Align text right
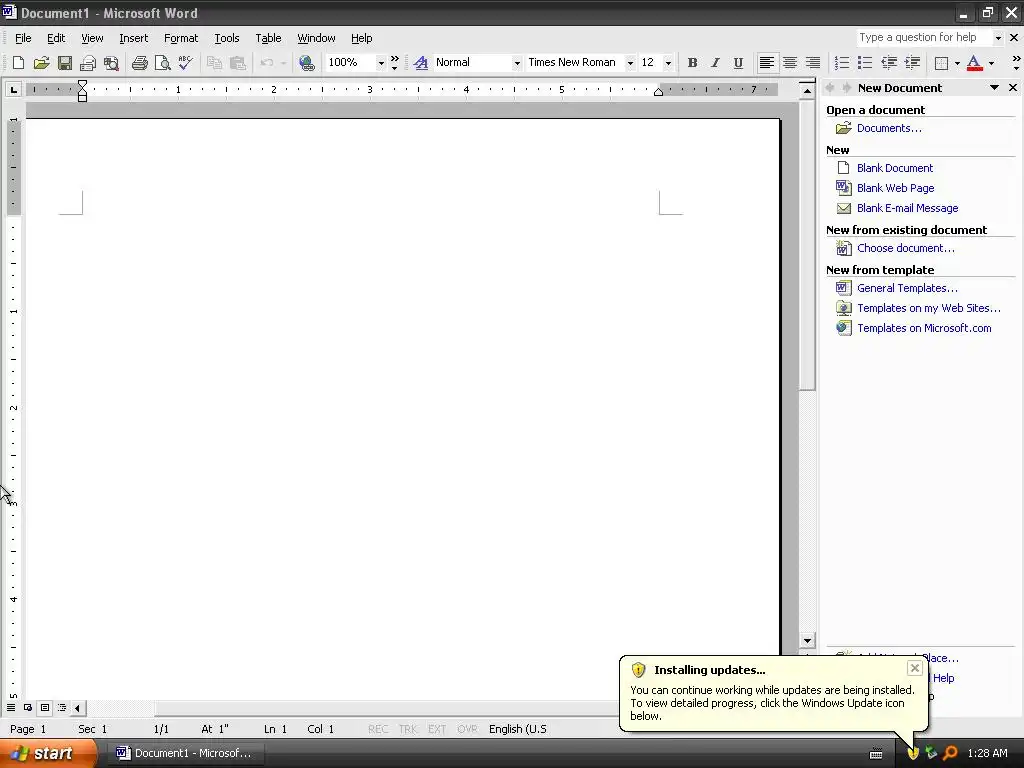The width and height of the screenshot is (1024, 768). (813, 63)
